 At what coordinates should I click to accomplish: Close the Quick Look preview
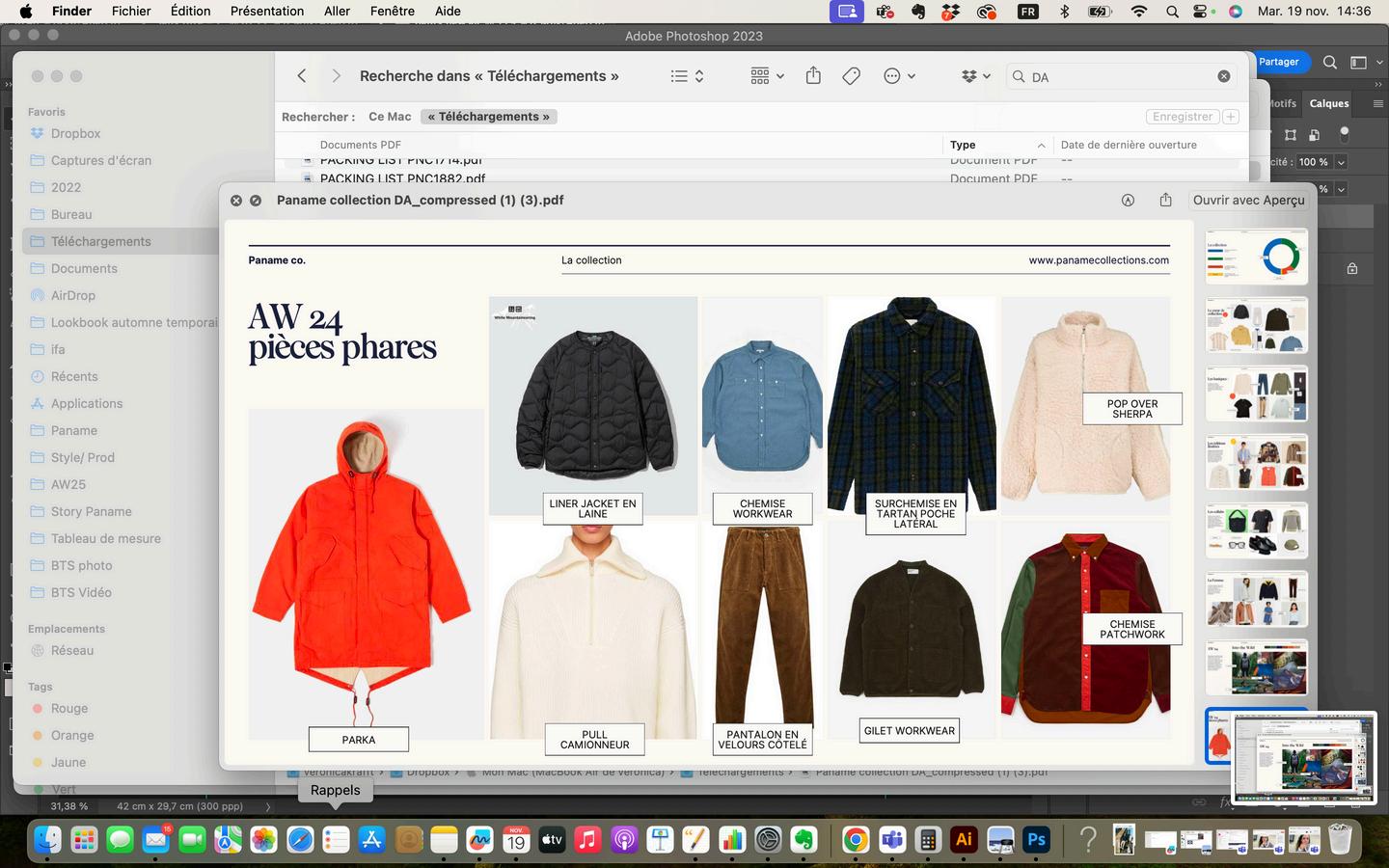pos(236,201)
